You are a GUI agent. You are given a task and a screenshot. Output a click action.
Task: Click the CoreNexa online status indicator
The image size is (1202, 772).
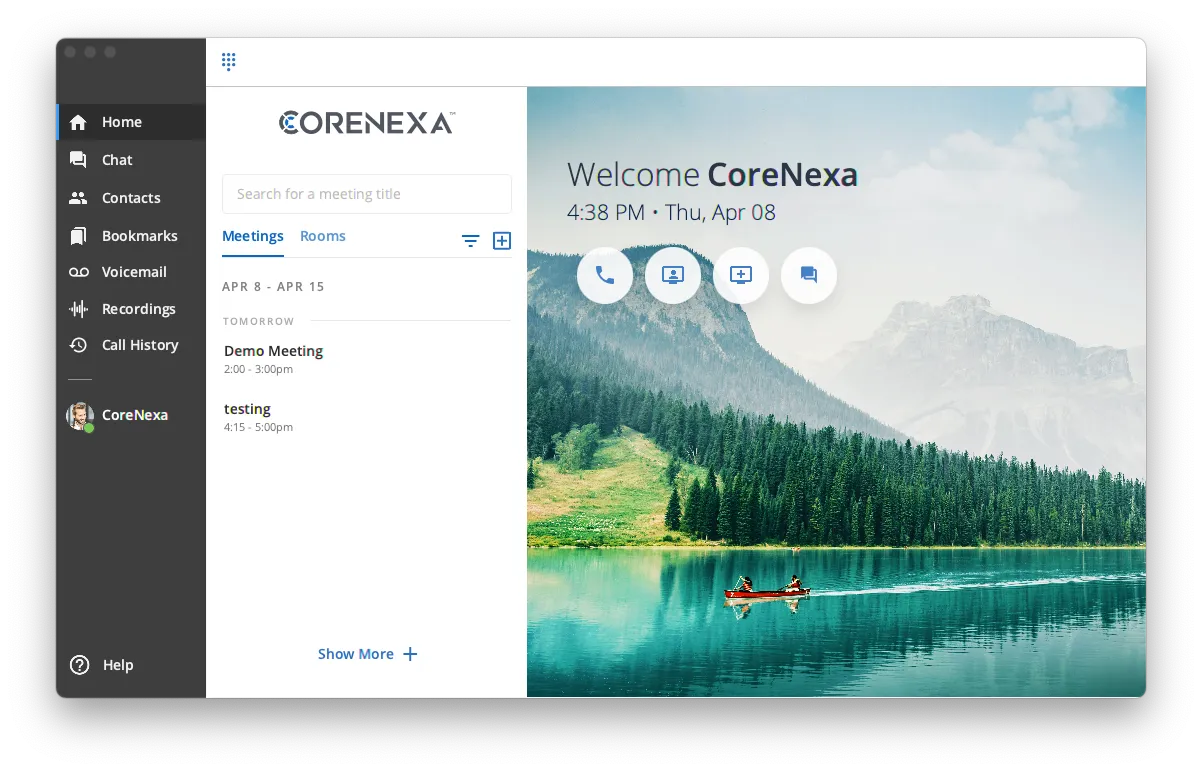click(x=91, y=425)
